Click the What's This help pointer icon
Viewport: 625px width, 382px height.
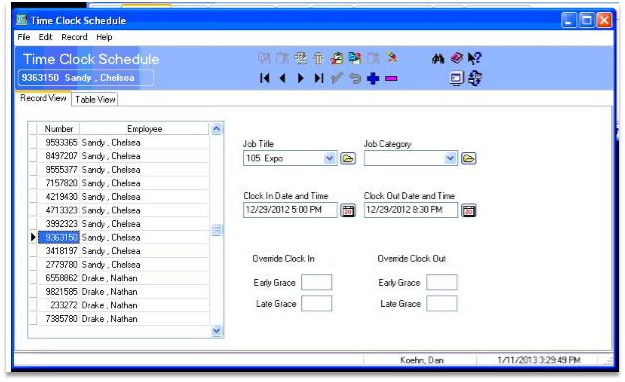pos(474,59)
